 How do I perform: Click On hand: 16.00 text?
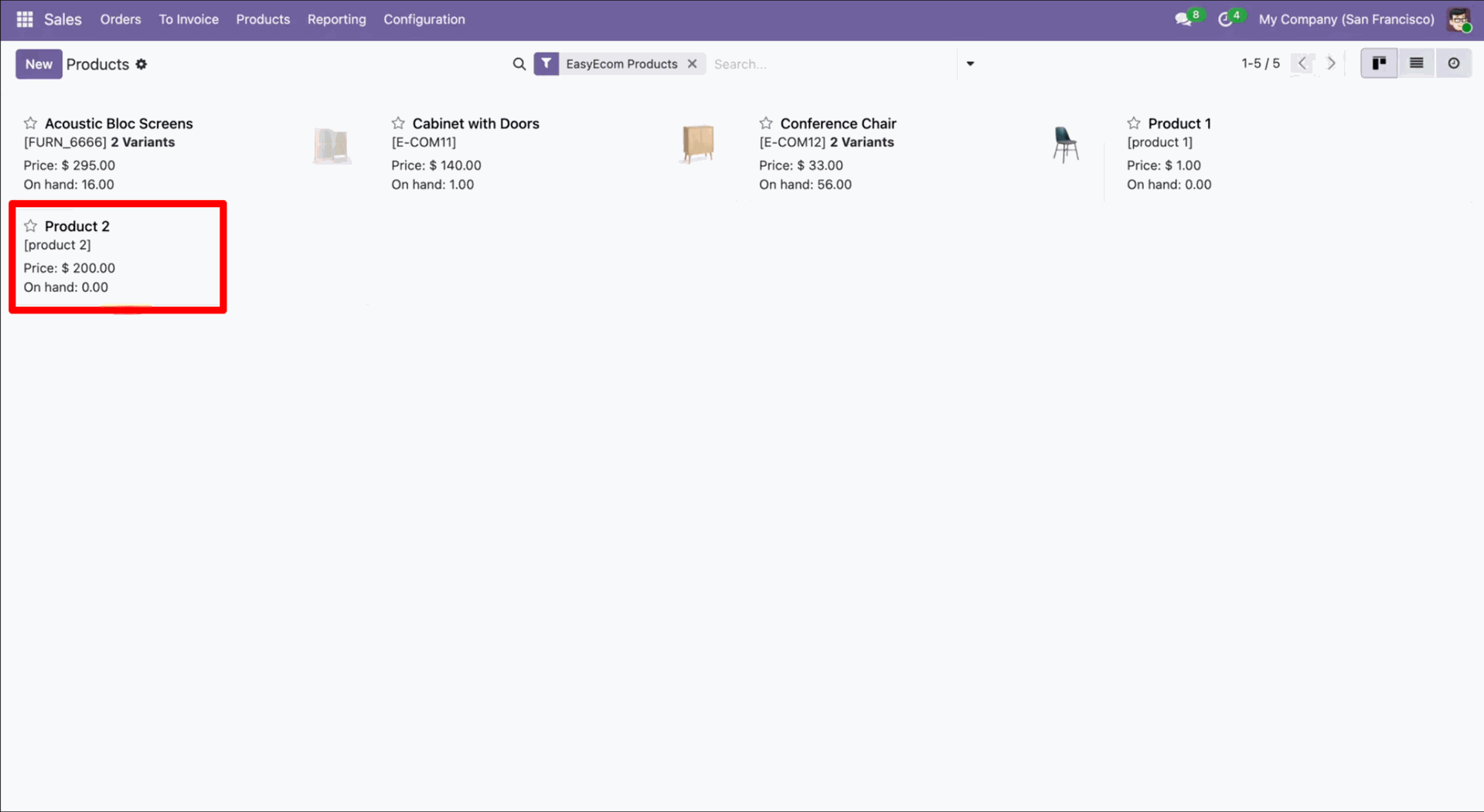69,185
